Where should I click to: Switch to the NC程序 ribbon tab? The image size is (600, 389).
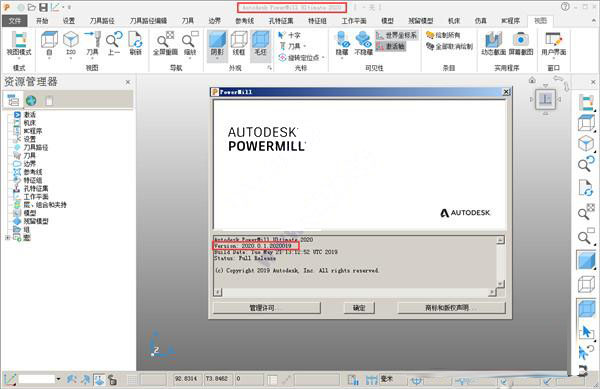[x=510, y=21]
